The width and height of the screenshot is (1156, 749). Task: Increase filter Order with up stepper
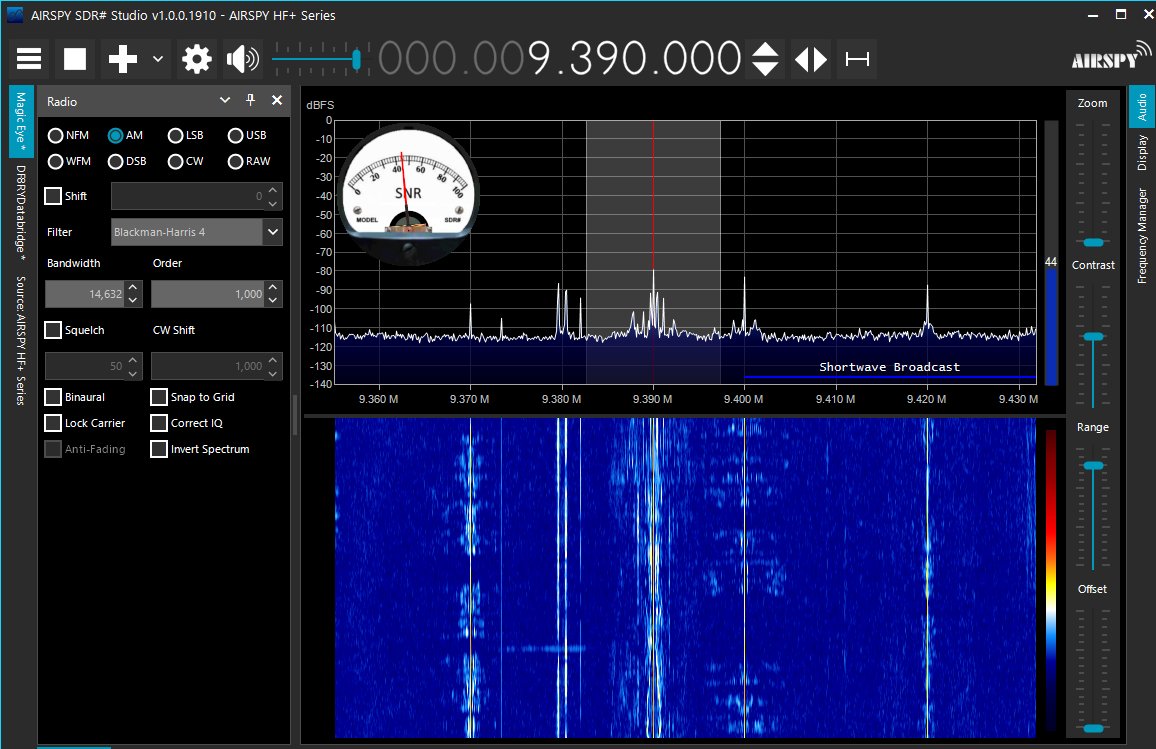tap(273, 287)
